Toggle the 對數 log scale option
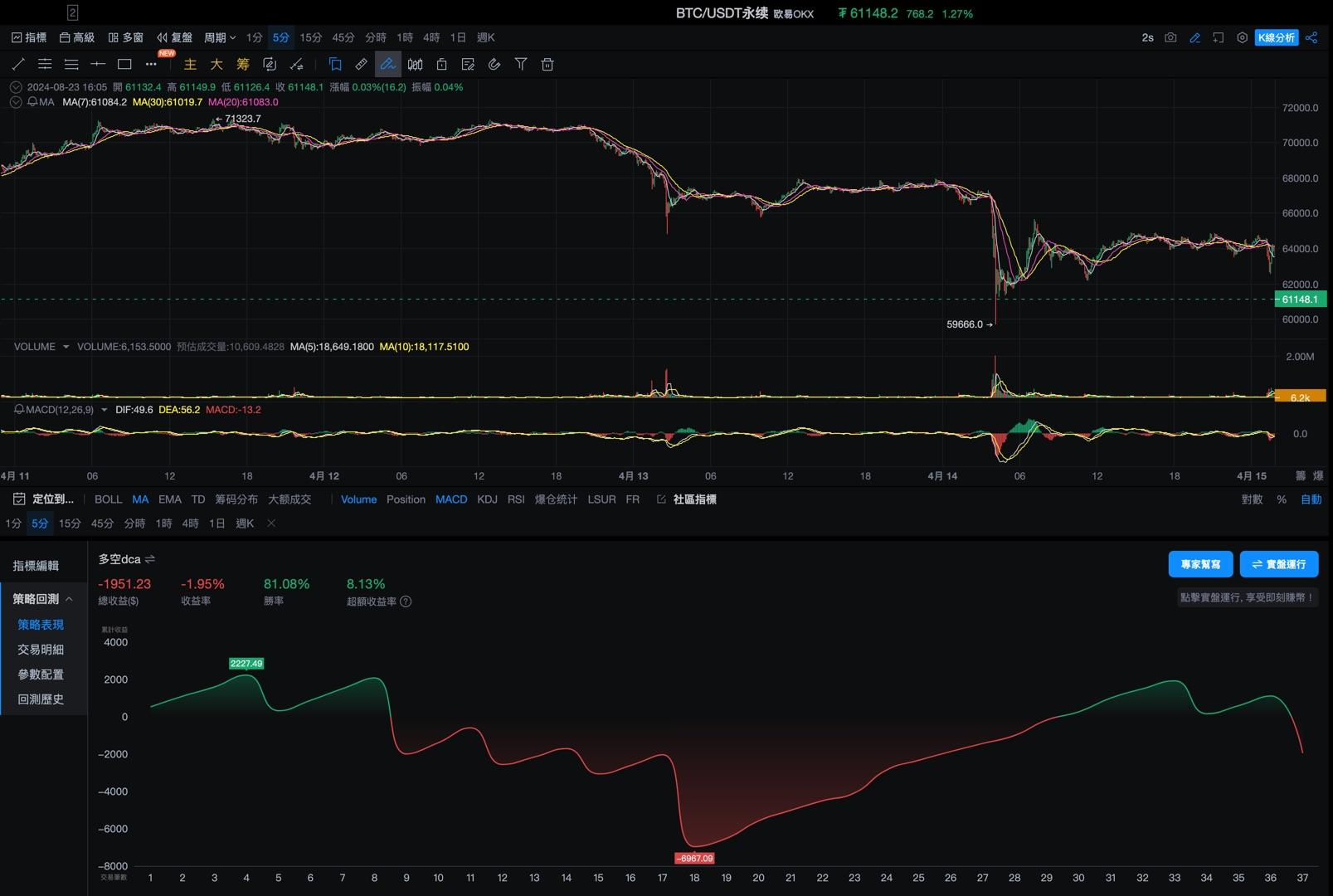Viewport: 1333px width, 896px height. [x=1252, y=499]
